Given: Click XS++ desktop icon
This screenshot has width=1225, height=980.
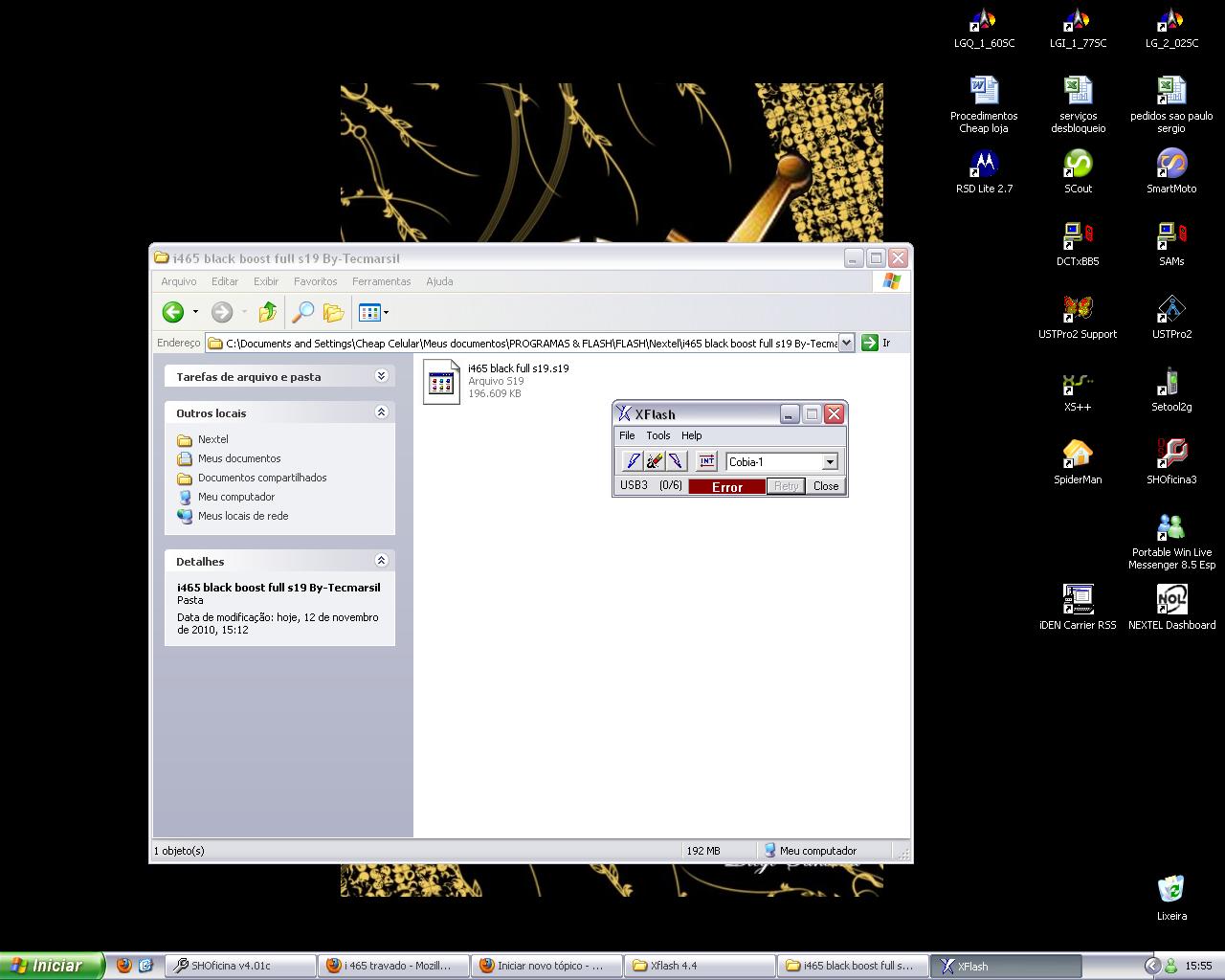Looking at the screenshot, I should coord(1078,390).
